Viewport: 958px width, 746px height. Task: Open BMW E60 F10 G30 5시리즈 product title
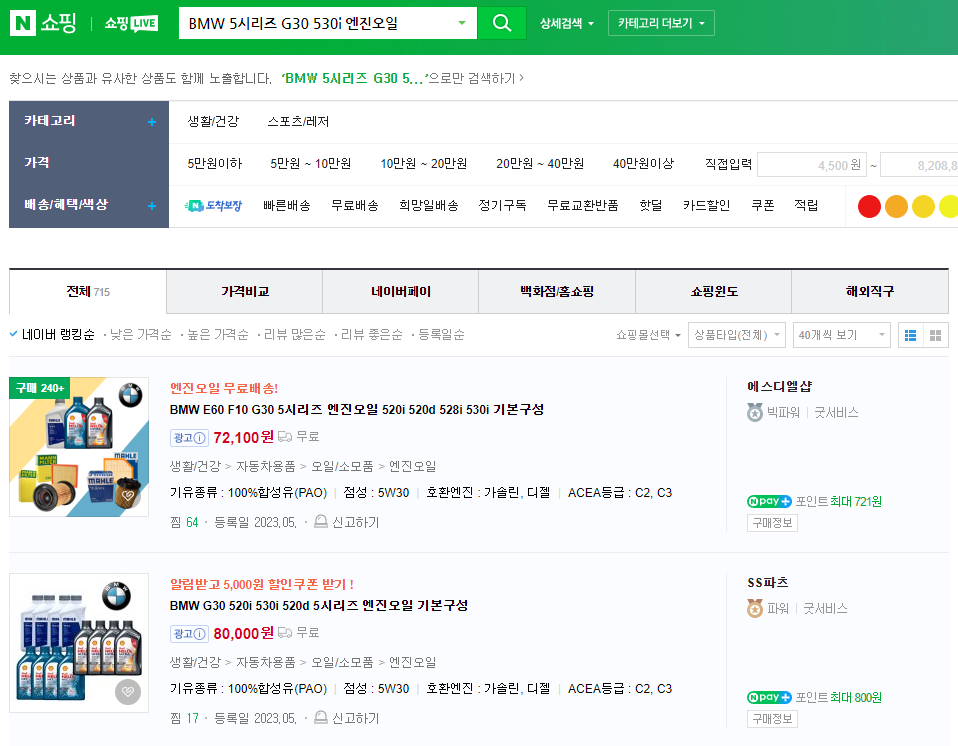click(x=357, y=409)
